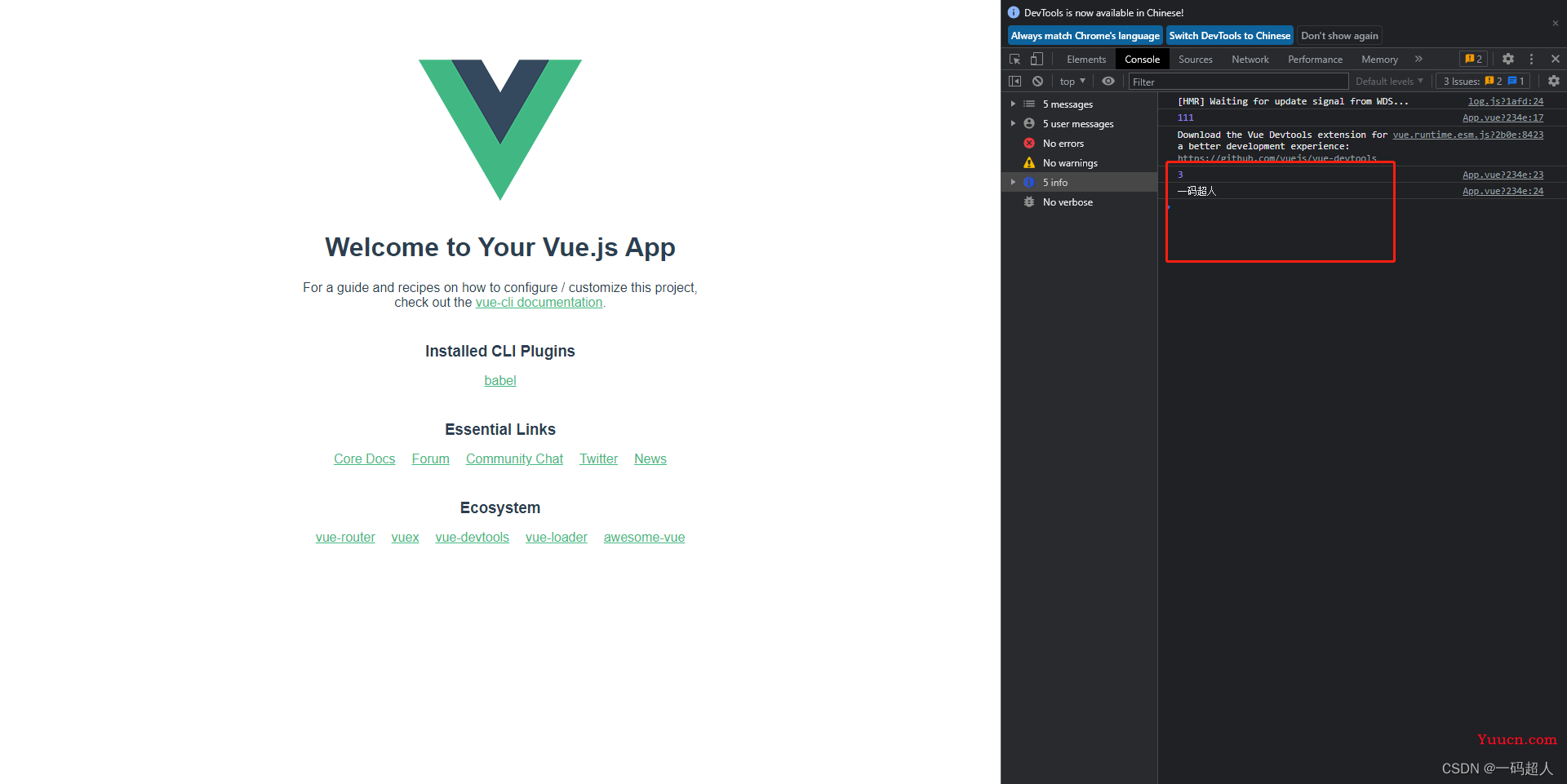This screenshot has height=784, width=1567.
Task: Open the vue-devtools ecosystem link
Action: click(x=472, y=537)
